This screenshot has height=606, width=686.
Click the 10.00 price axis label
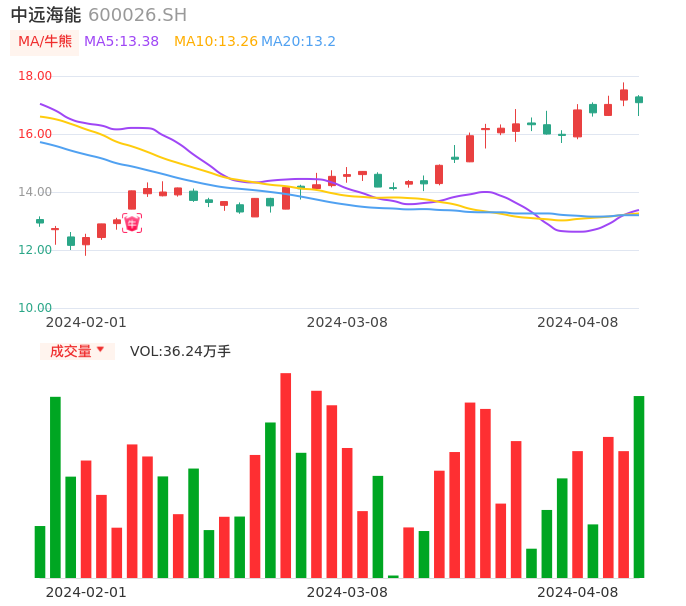35,308
